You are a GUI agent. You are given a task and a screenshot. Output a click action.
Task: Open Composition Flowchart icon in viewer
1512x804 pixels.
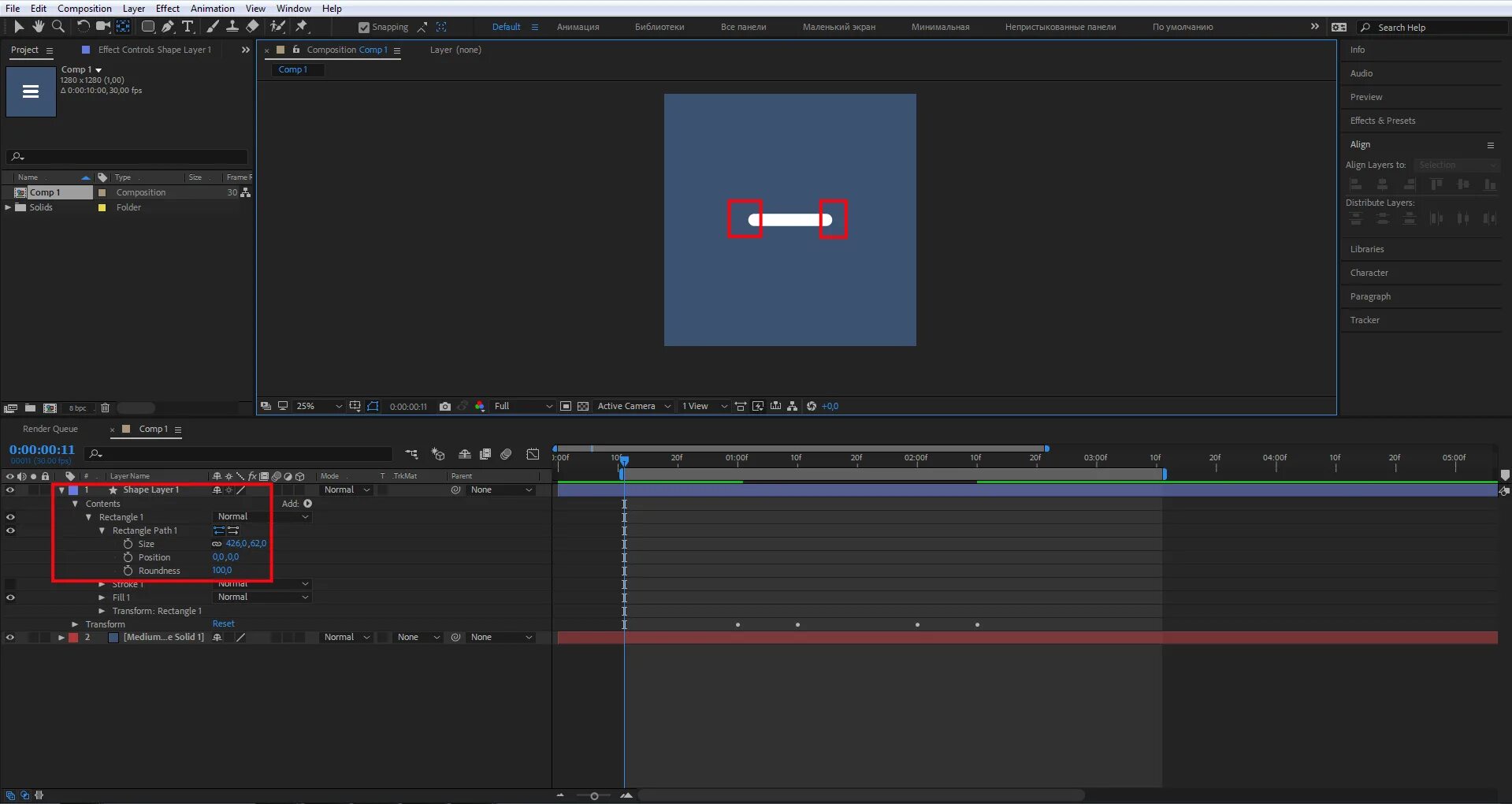tap(793, 407)
